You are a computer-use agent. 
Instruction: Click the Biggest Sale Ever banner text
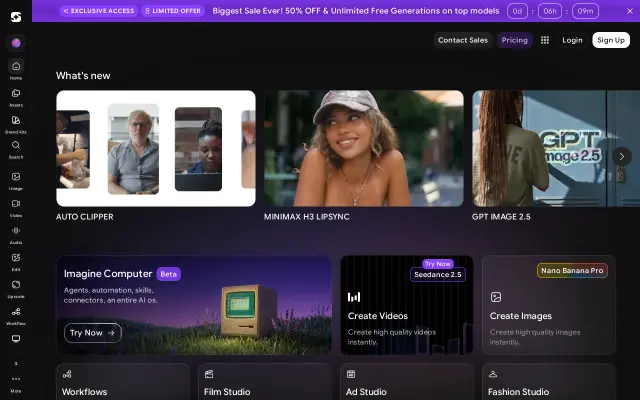[x=356, y=11]
